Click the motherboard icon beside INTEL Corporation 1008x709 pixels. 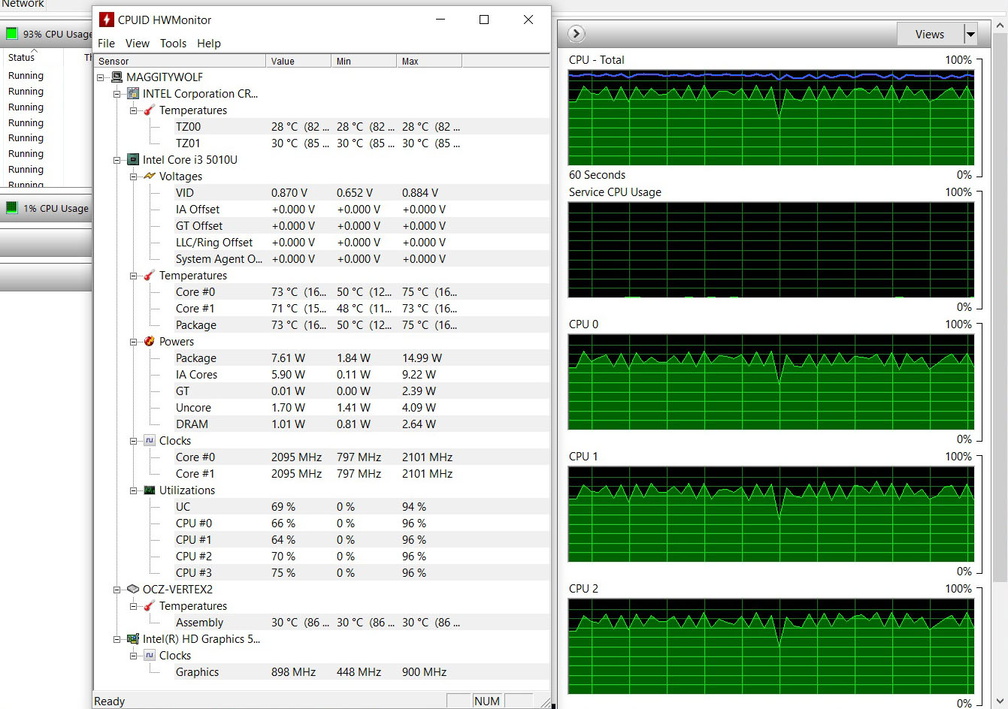pyautogui.click(x=133, y=94)
